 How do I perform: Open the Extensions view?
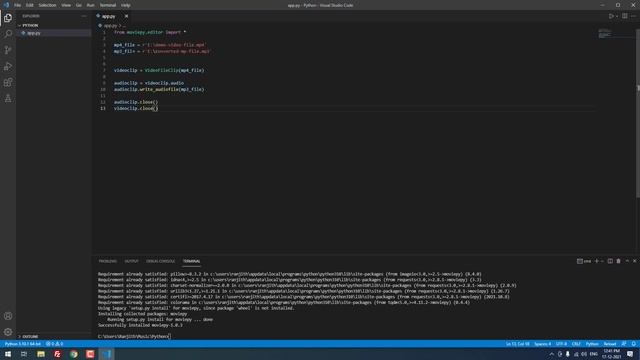coord(8,82)
